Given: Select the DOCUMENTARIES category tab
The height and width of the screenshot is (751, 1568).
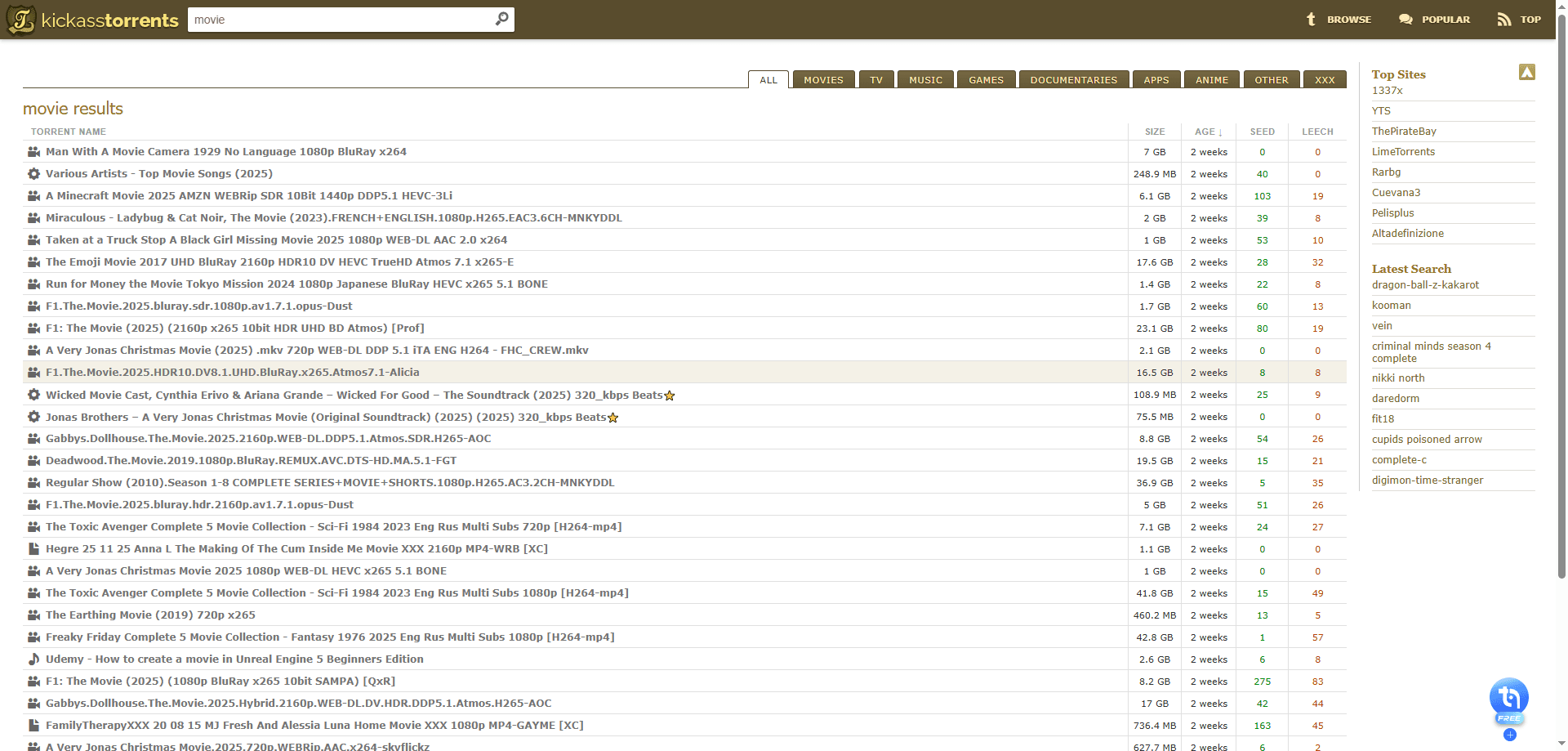Looking at the screenshot, I should (1073, 80).
